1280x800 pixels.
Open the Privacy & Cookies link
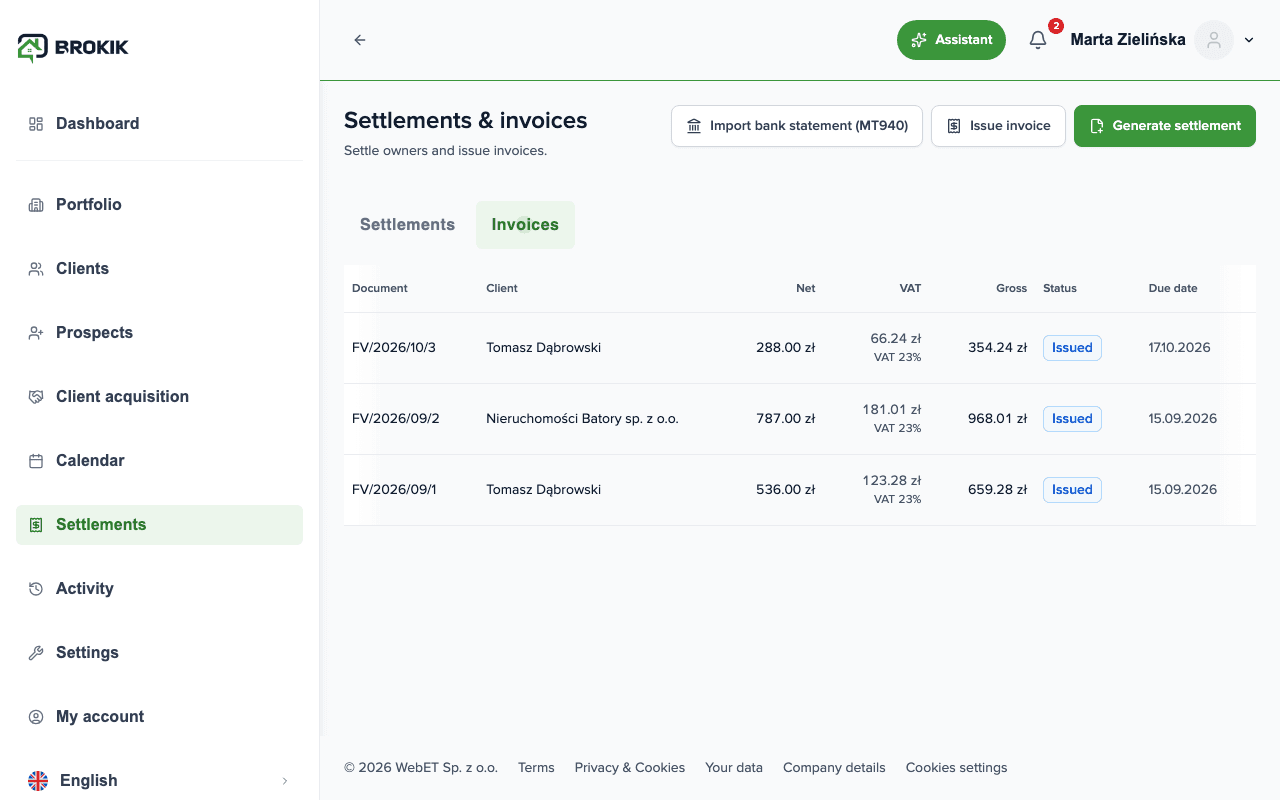[630, 768]
